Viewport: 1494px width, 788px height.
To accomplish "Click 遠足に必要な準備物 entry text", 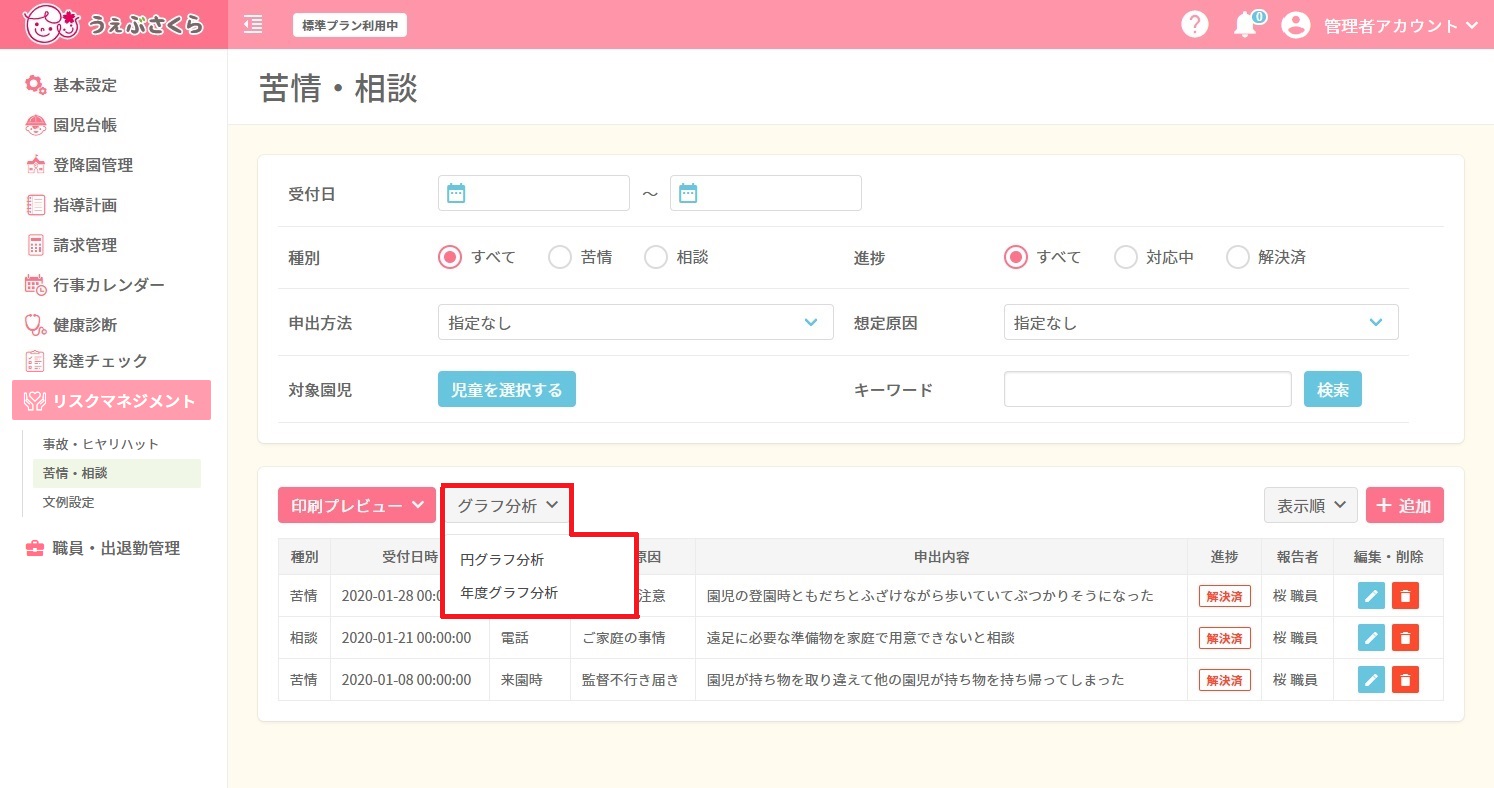I will click(x=861, y=638).
